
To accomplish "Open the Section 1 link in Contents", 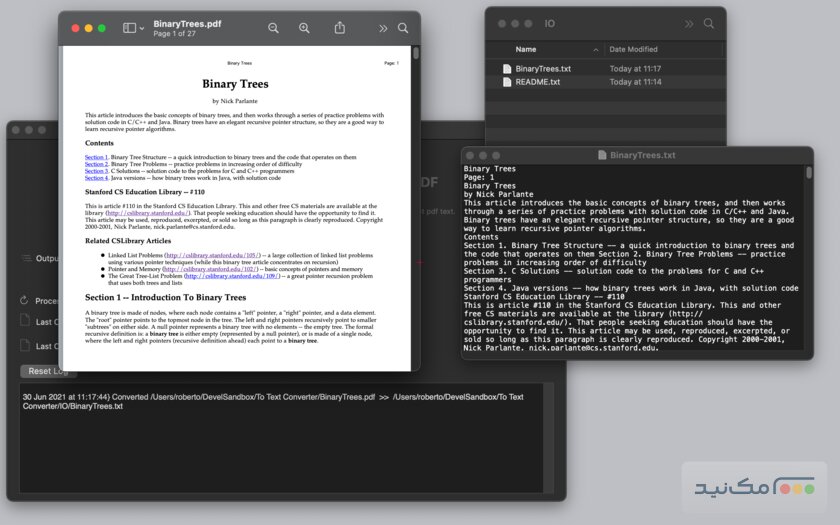I will pos(95,157).
